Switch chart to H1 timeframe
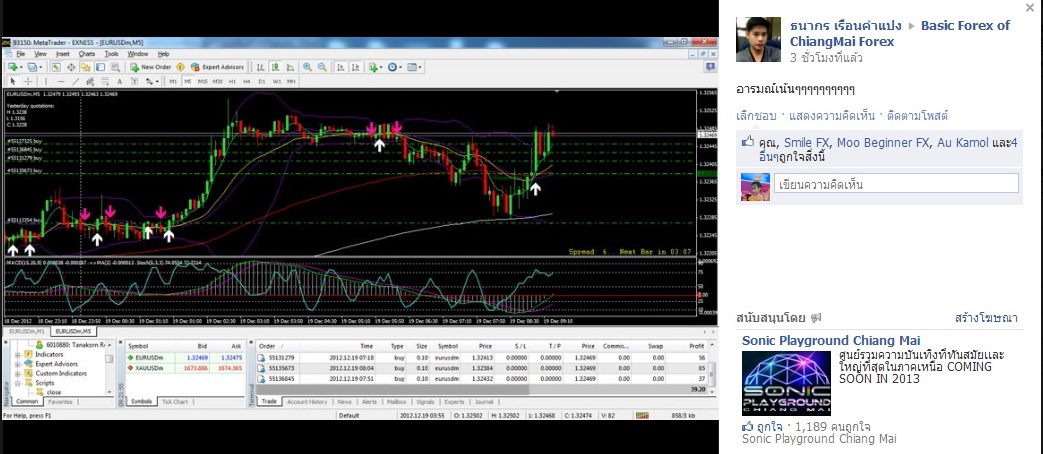Viewport: 1043px width, 454px height. [232, 81]
